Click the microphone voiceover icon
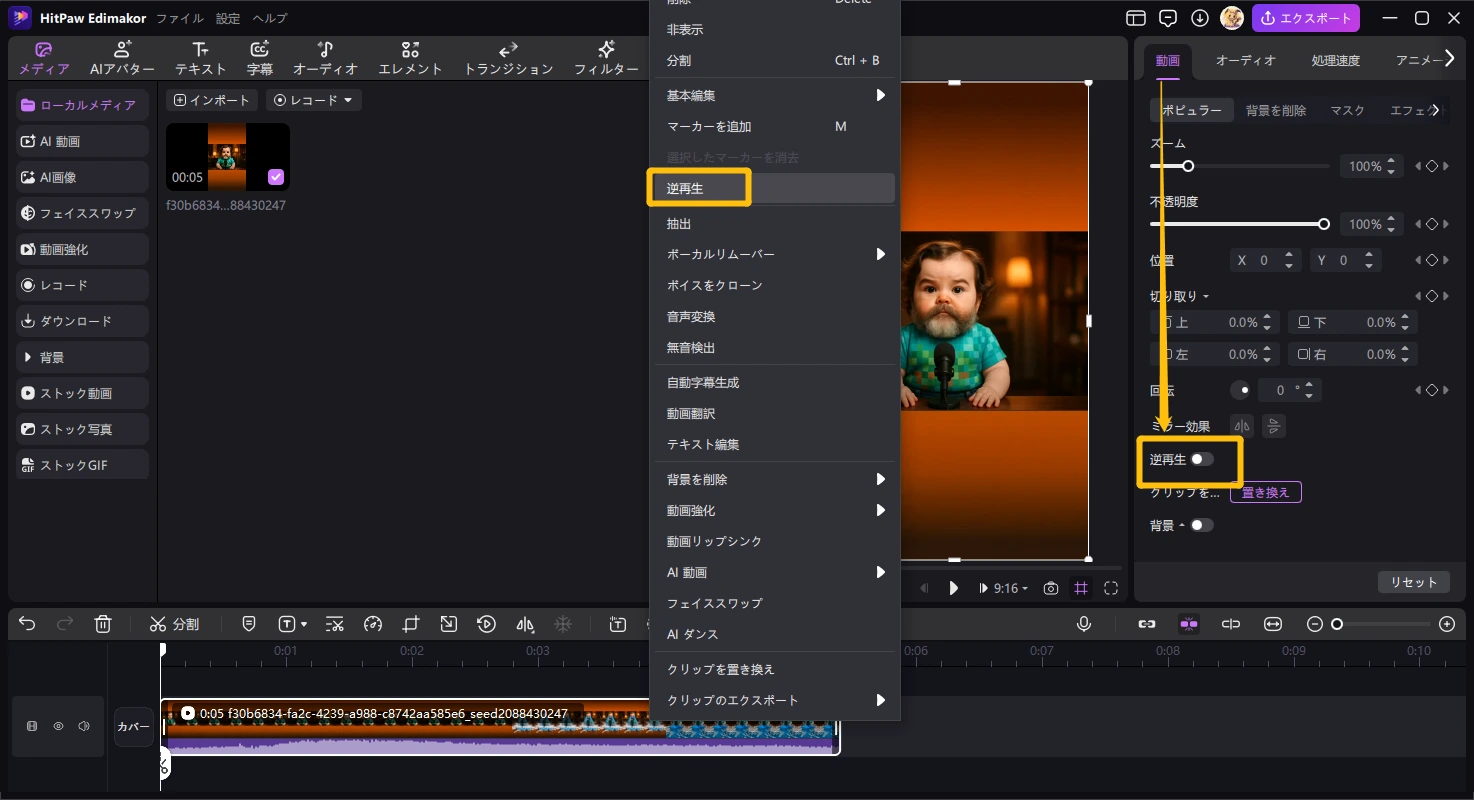1474x800 pixels. 1084,624
